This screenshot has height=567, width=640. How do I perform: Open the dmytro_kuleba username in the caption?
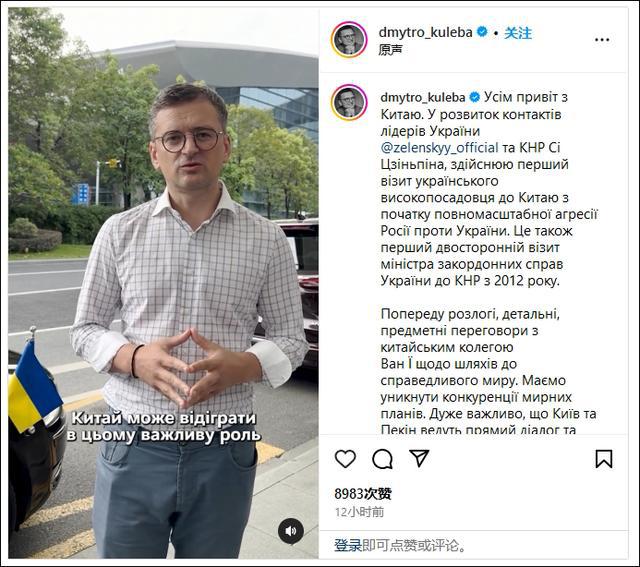click(x=423, y=97)
